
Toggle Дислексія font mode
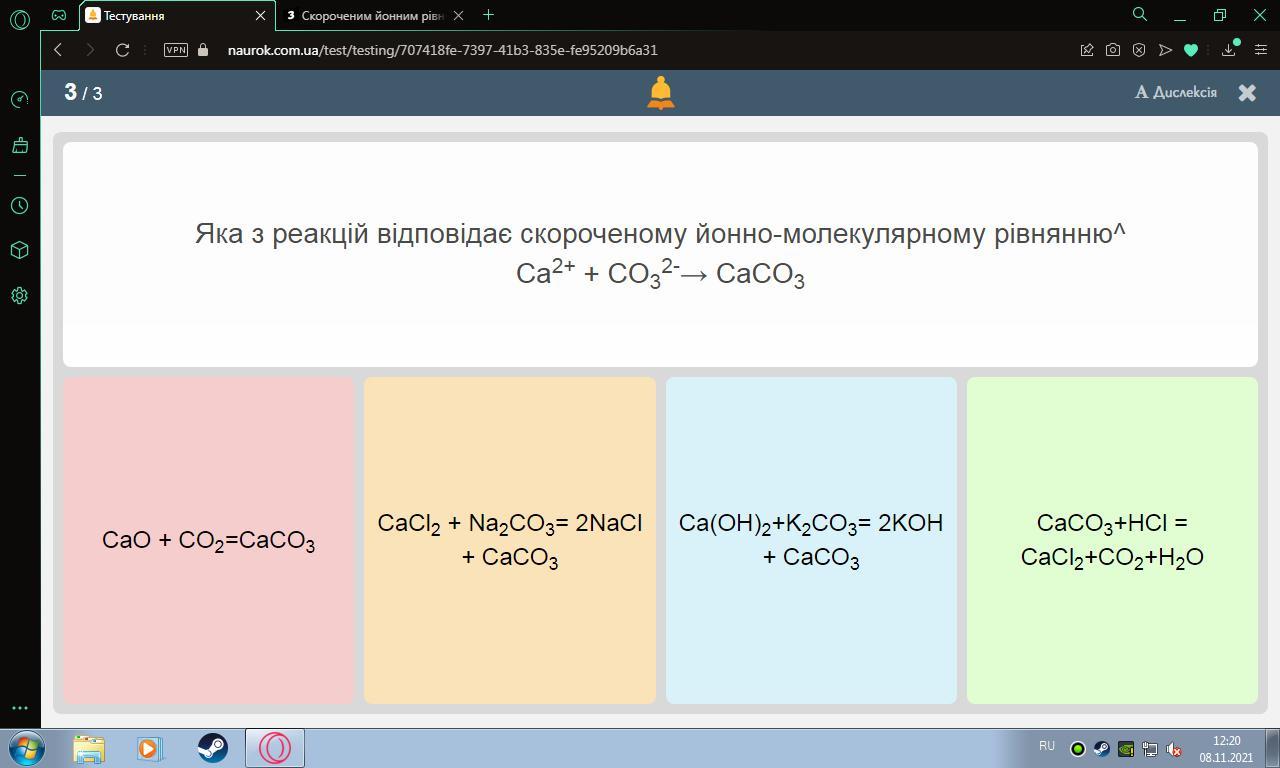coord(1176,92)
